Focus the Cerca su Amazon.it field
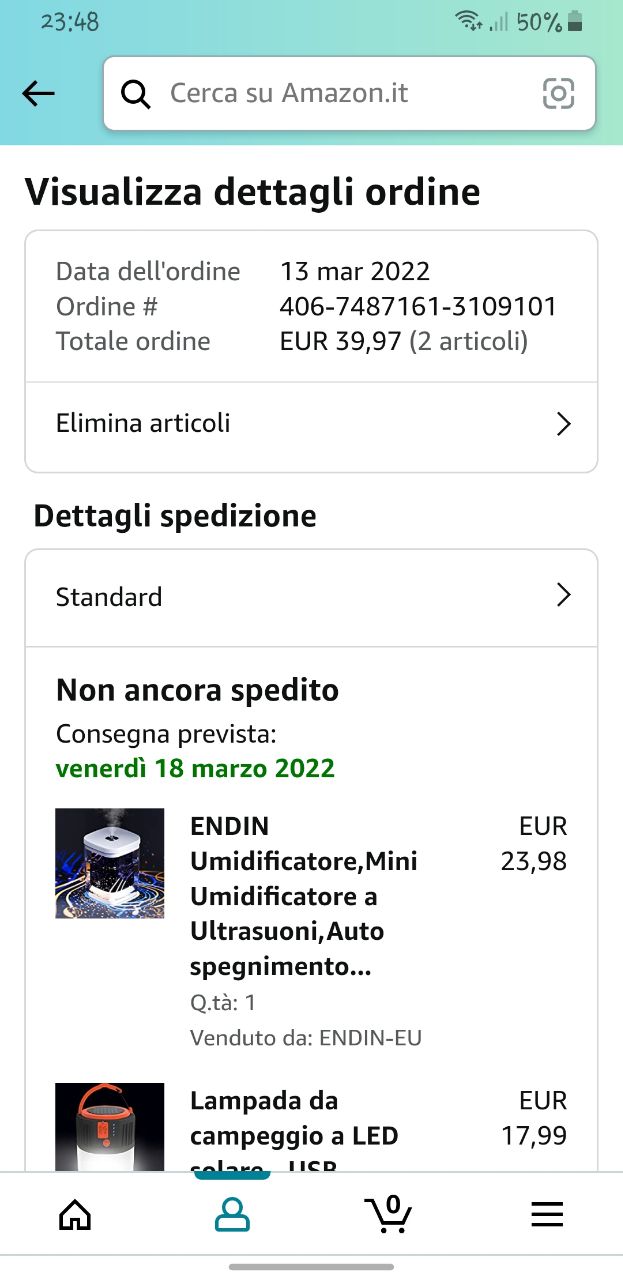The image size is (623, 1280). [x=340, y=94]
